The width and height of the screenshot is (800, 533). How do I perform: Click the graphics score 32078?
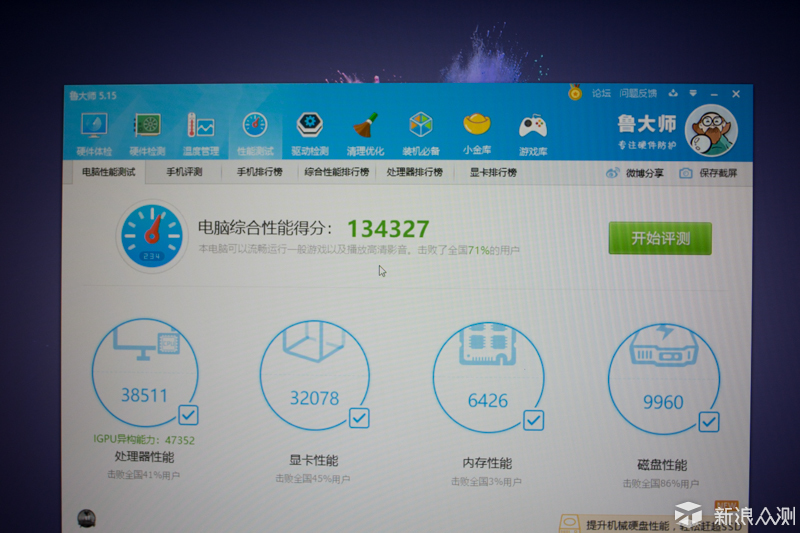pos(314,398)
